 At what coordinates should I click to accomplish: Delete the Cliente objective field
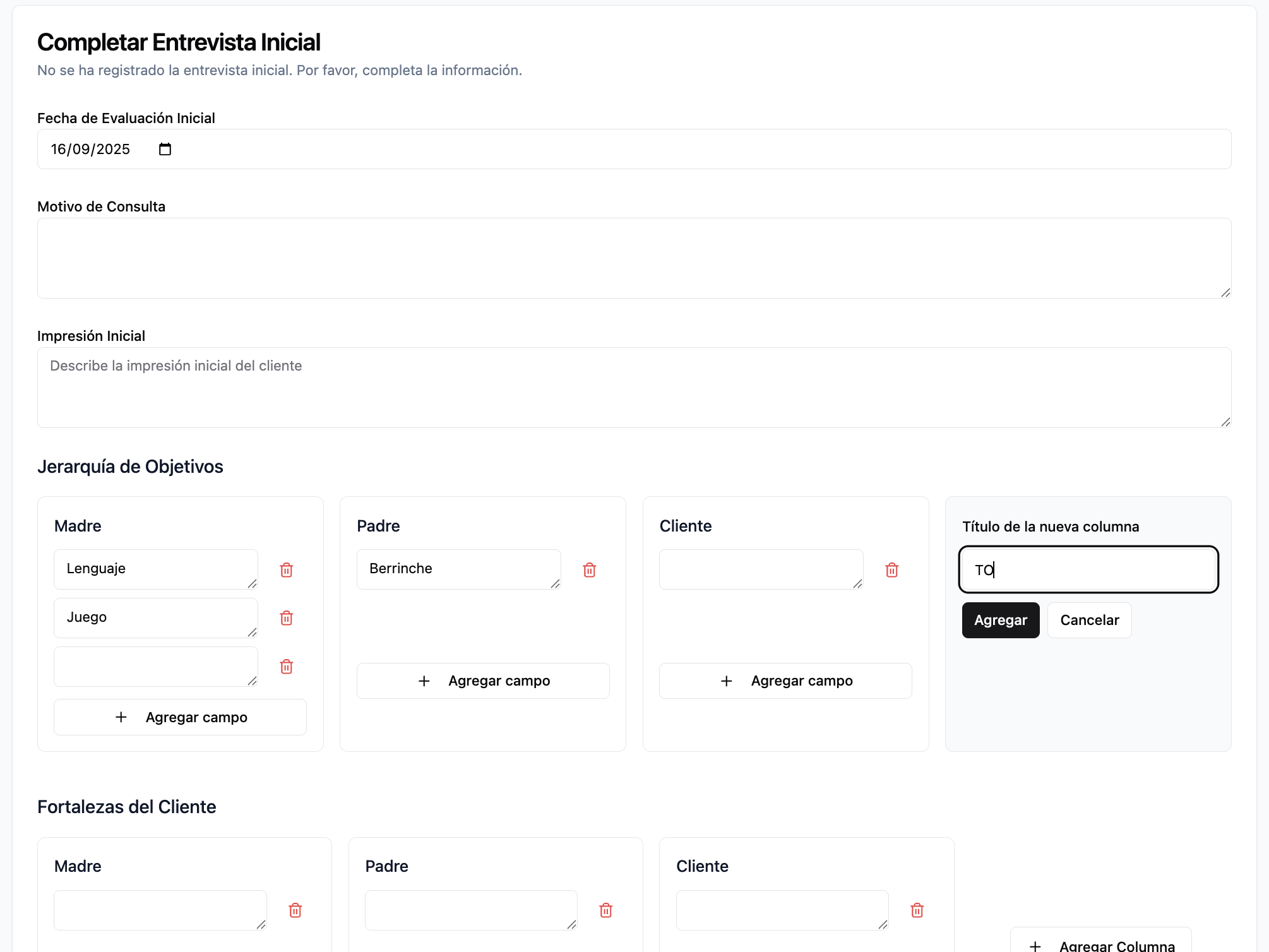click(892, 570)
